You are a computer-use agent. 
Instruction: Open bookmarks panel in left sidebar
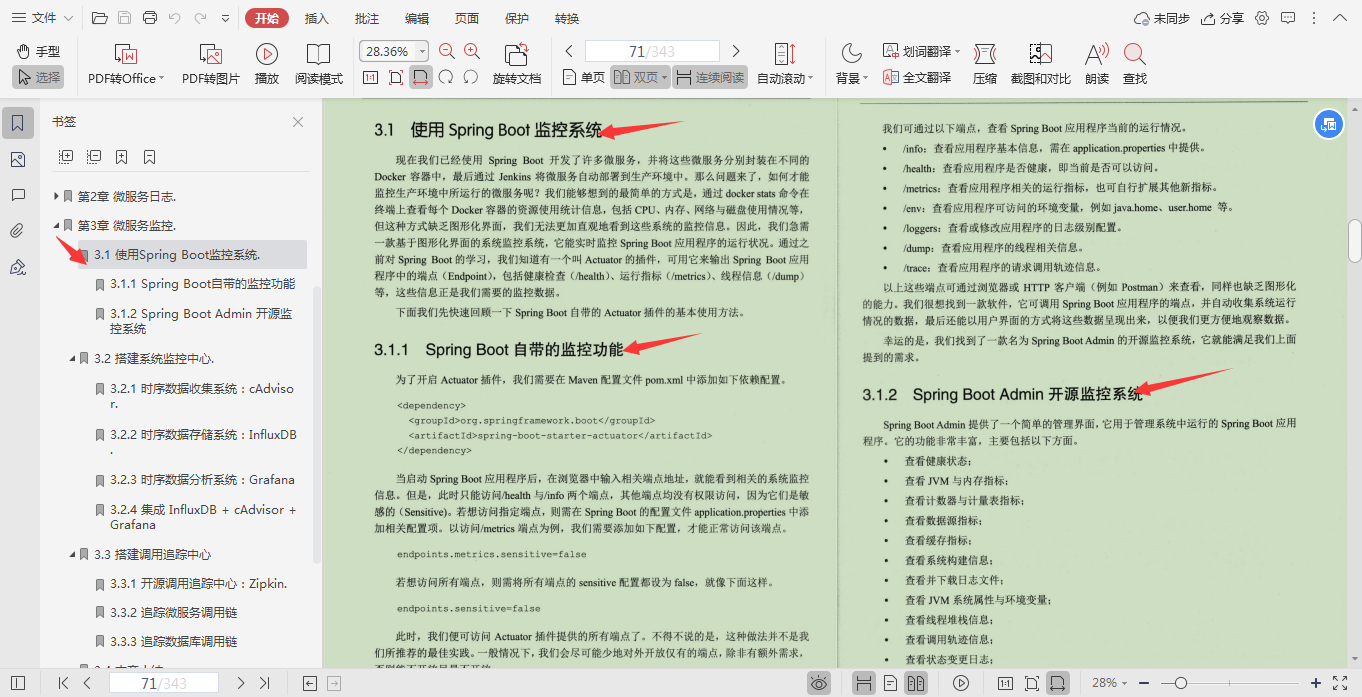(18, 124)
